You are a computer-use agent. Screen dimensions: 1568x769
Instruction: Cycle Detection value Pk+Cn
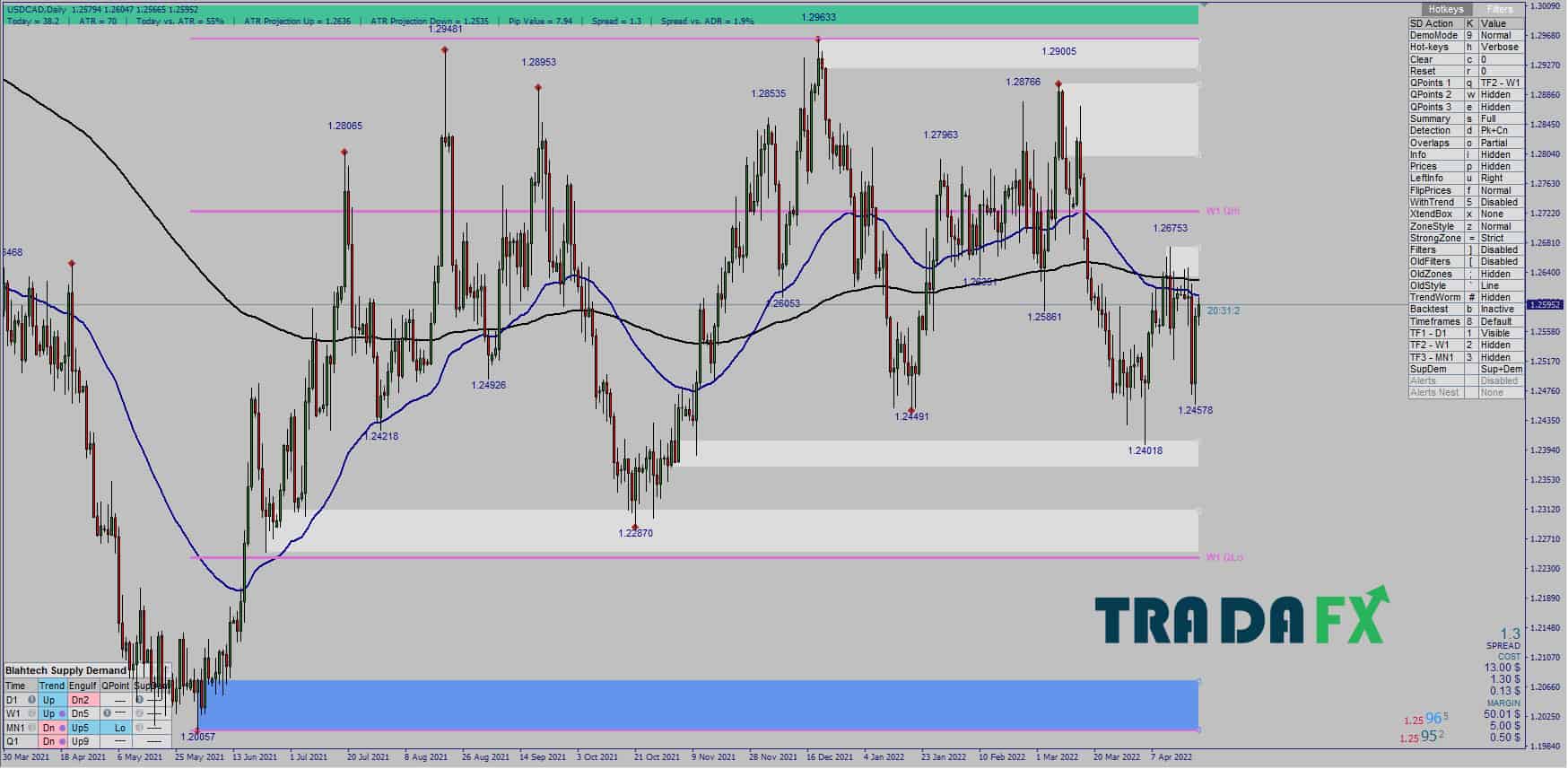1501,130
